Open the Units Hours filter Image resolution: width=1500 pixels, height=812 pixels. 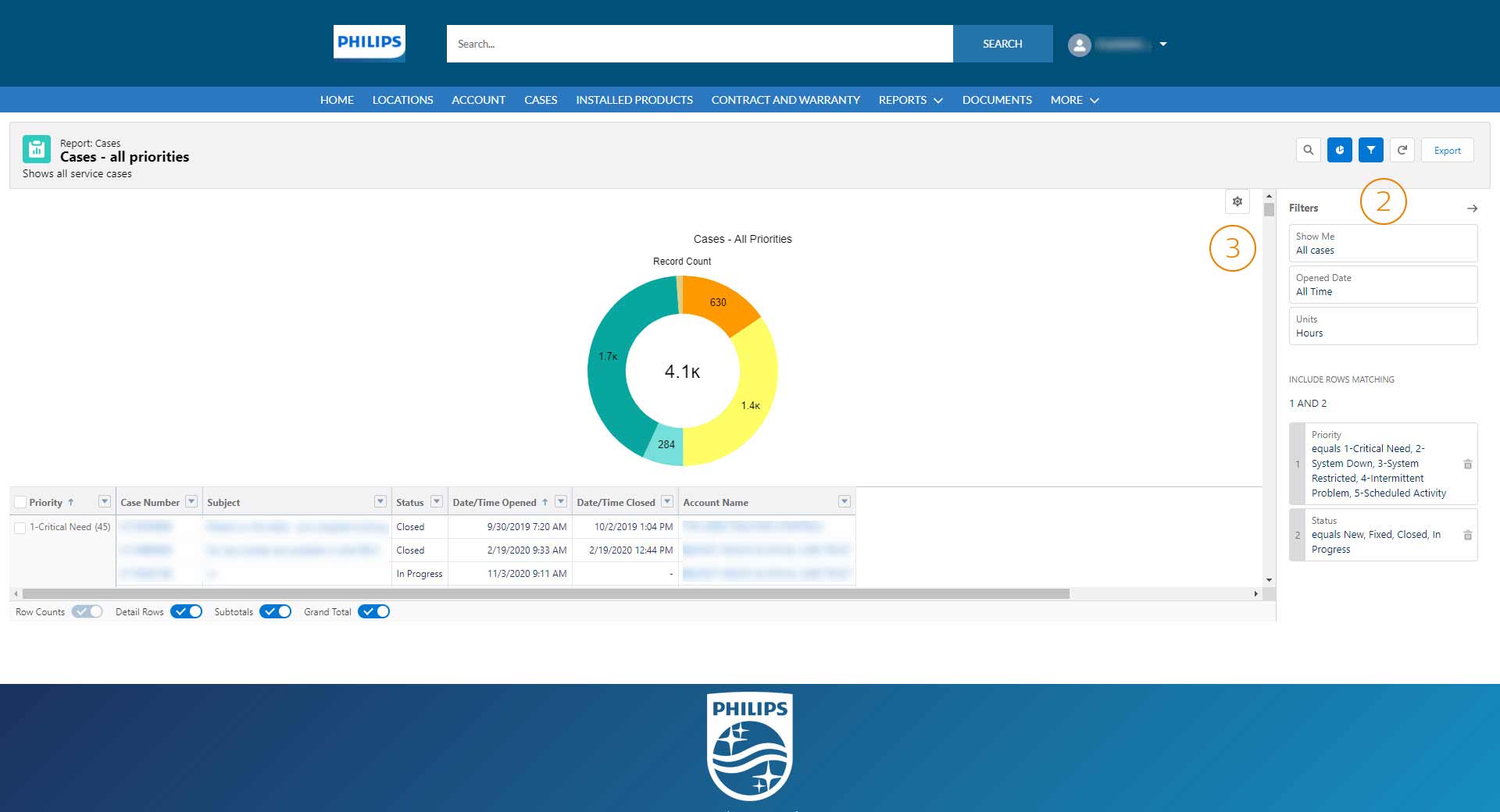(1383, 326)
